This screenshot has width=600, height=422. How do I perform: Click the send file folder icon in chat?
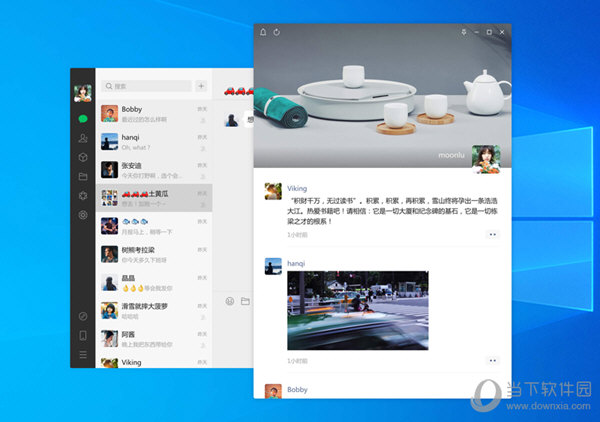245,300
